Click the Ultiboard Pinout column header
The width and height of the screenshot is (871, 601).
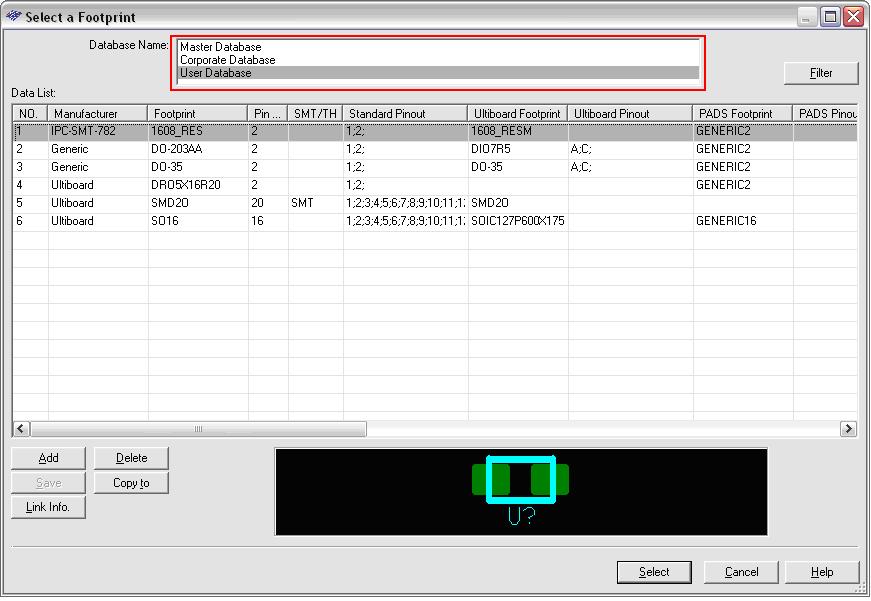point(630,113)
